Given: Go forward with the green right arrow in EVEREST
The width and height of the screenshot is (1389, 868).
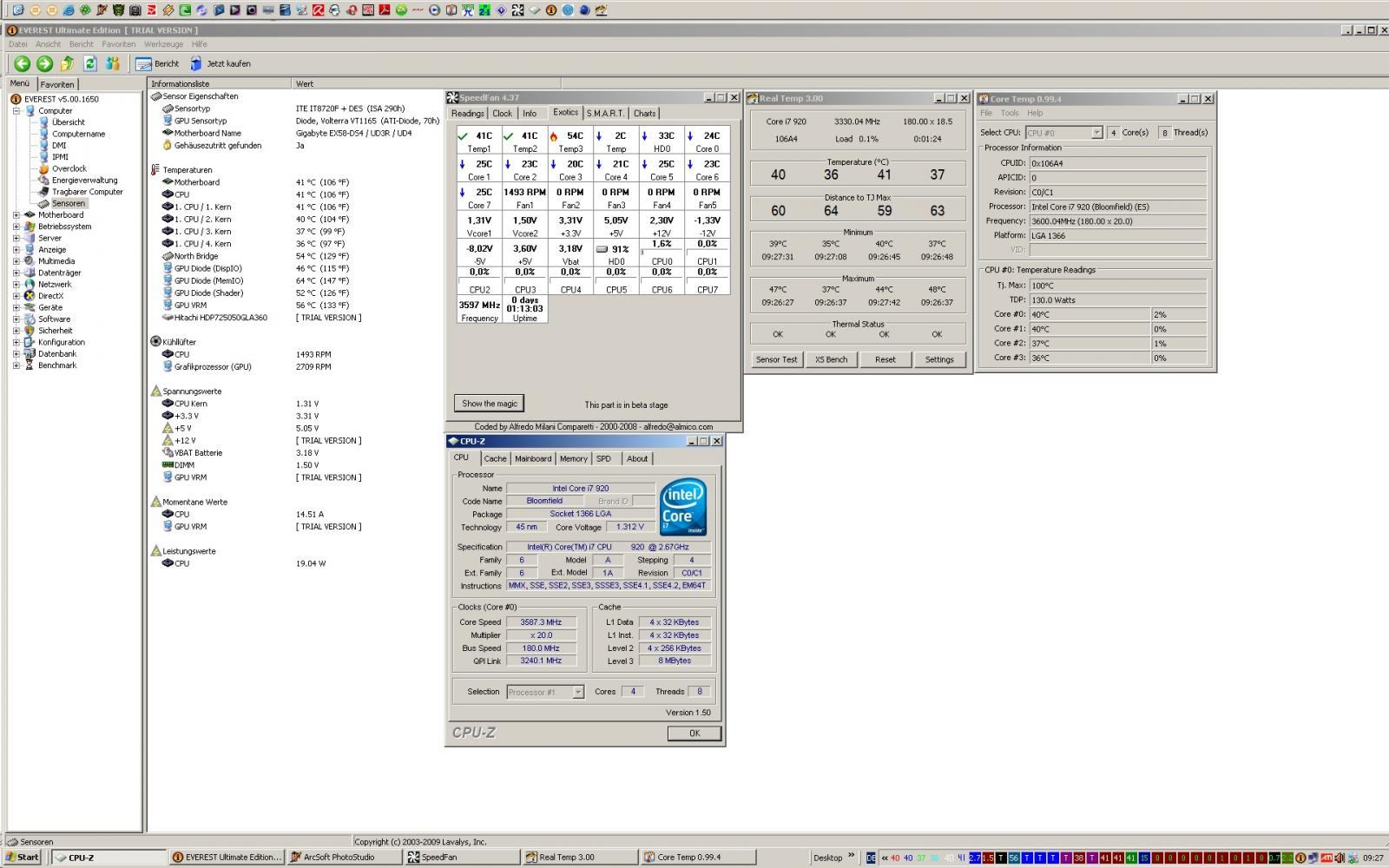Looking at the screenshot, I should [44, 63].
